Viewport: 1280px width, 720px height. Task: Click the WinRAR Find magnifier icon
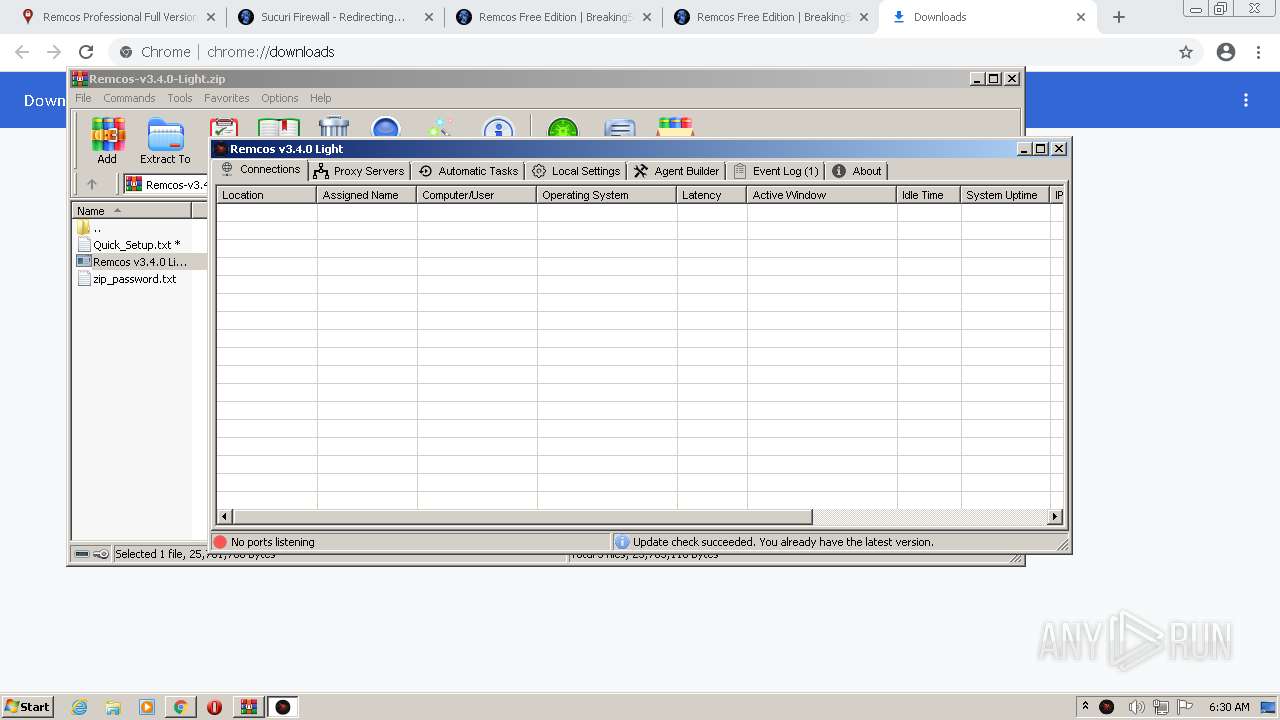pyautogui.click(x=386, y=128)
